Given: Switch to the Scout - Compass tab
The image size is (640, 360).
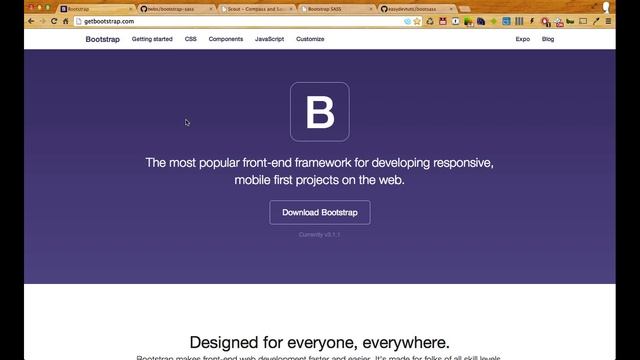Looking at the screenshot, I should [x=256, y=9].
